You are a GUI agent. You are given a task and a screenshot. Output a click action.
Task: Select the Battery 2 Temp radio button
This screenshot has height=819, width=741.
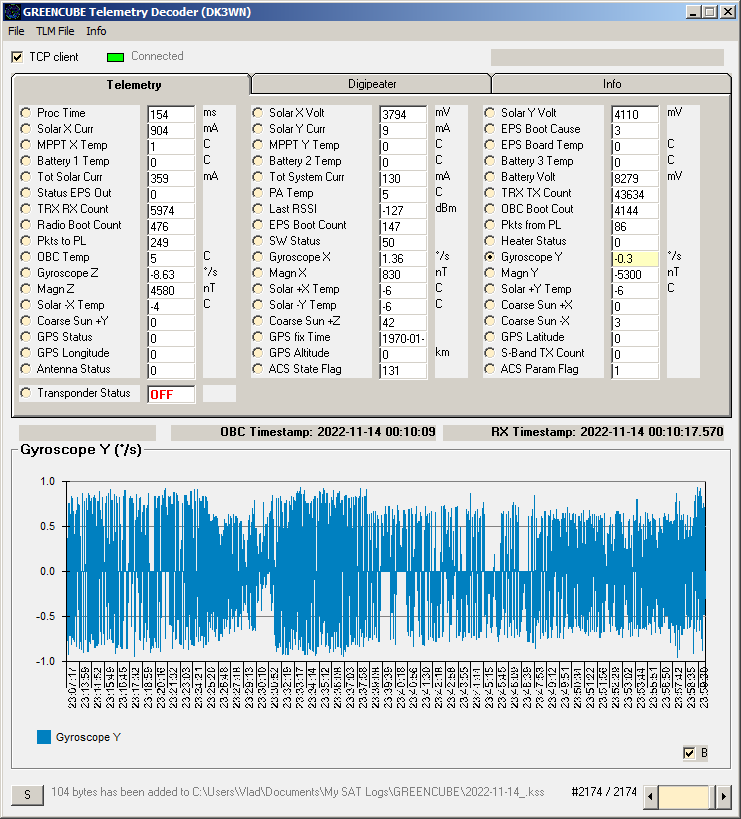tap(257, 161)
